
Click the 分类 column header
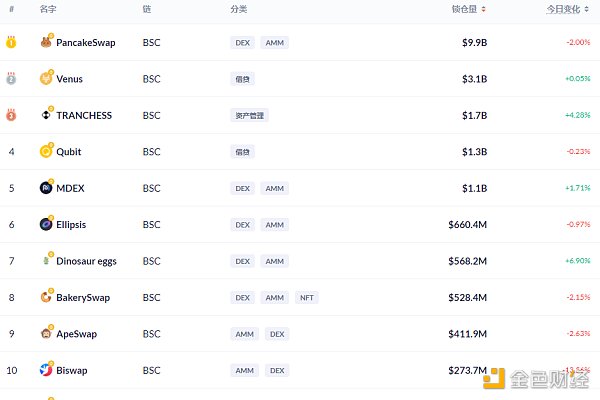pos(239,9)
